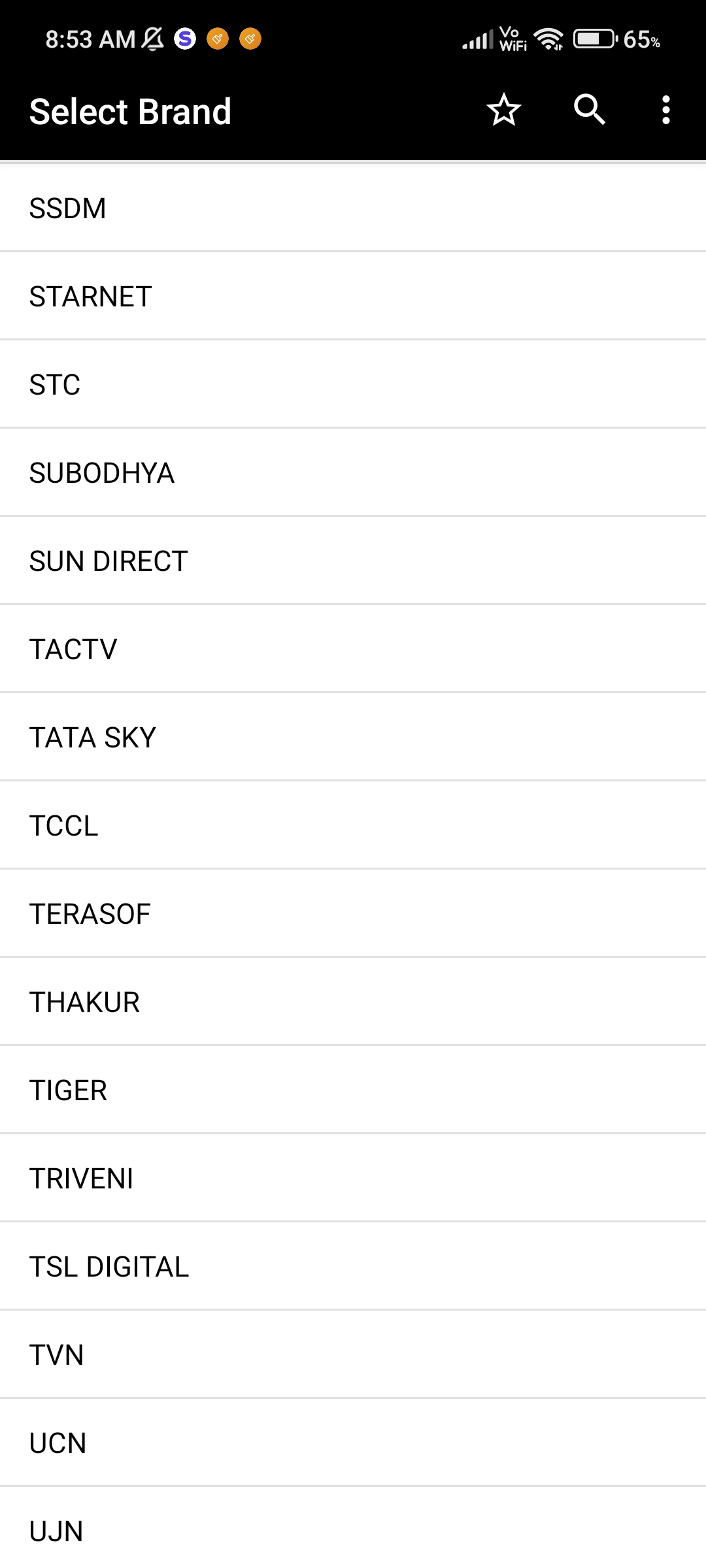
Task: Select the TERASOF brand
Action: (x=353, y=914)
